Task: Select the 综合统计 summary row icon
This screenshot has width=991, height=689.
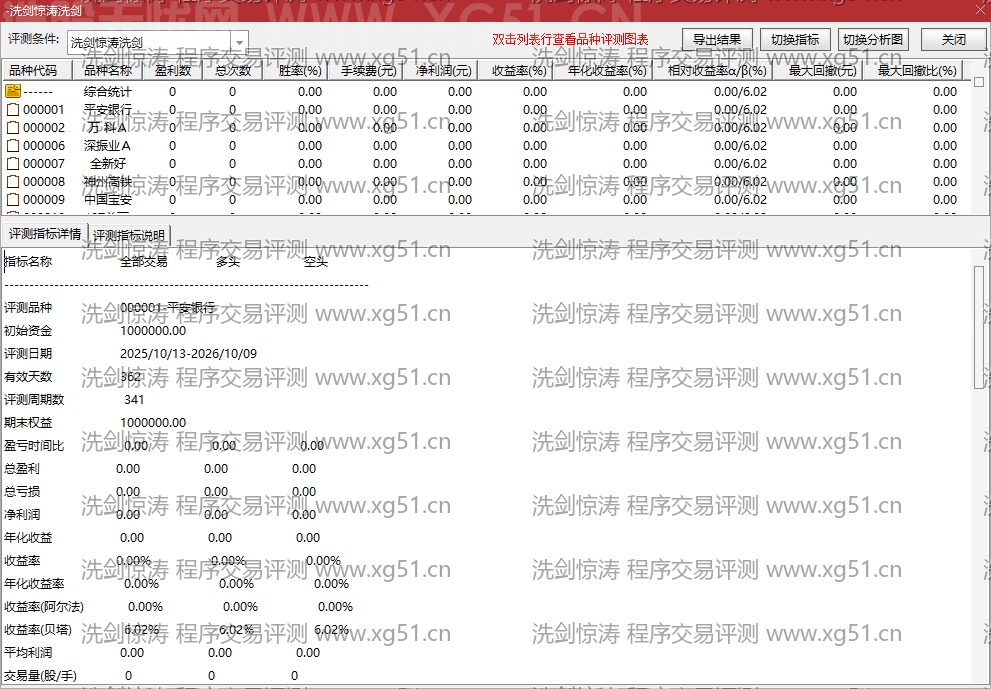Action: [13, 91]
